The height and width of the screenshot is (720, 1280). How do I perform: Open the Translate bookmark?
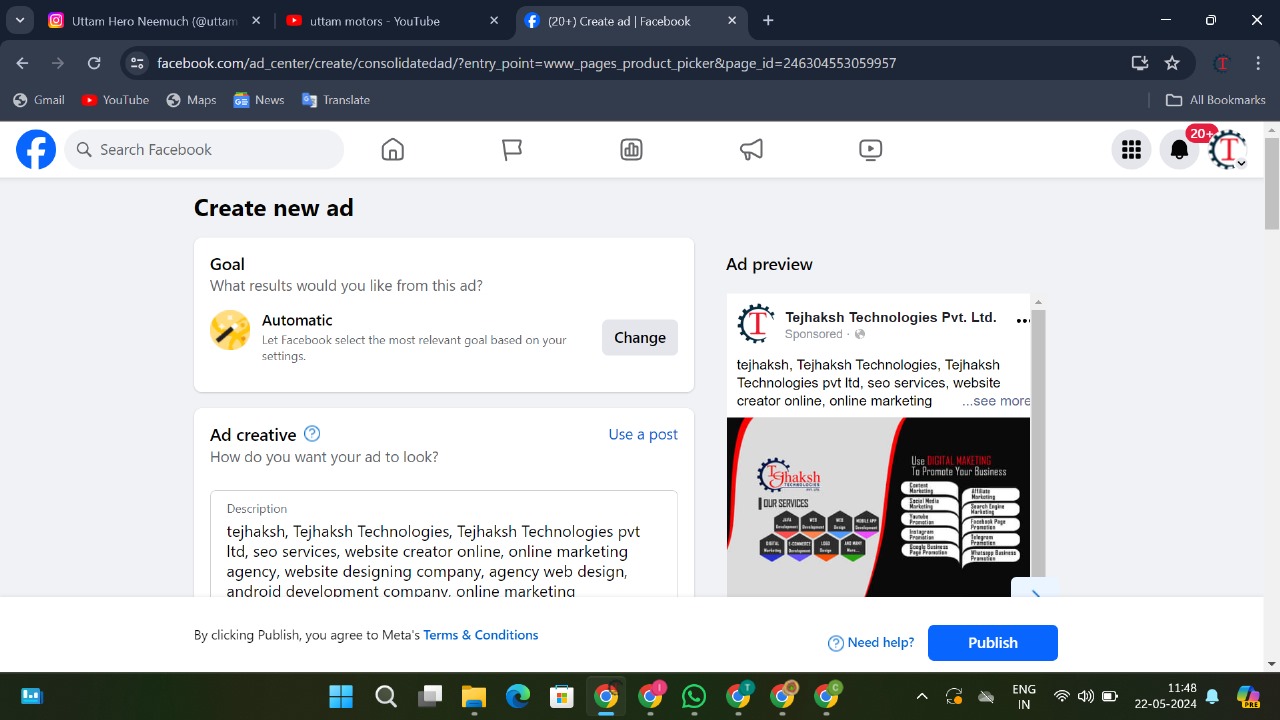(336, 100)
